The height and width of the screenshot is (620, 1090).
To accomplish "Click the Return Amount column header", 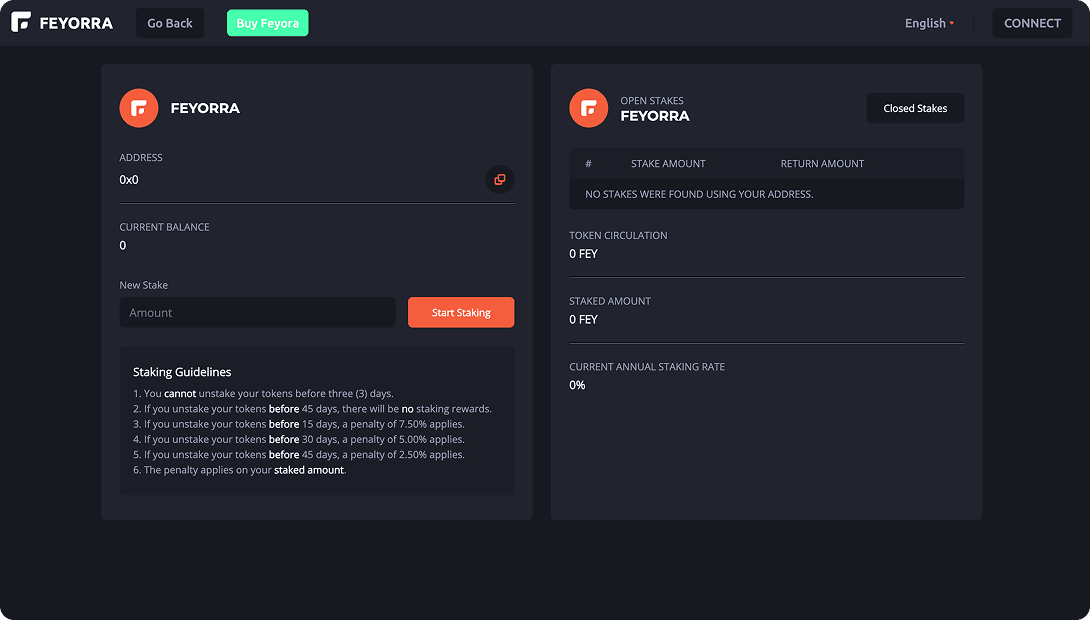I will point(822,163).
